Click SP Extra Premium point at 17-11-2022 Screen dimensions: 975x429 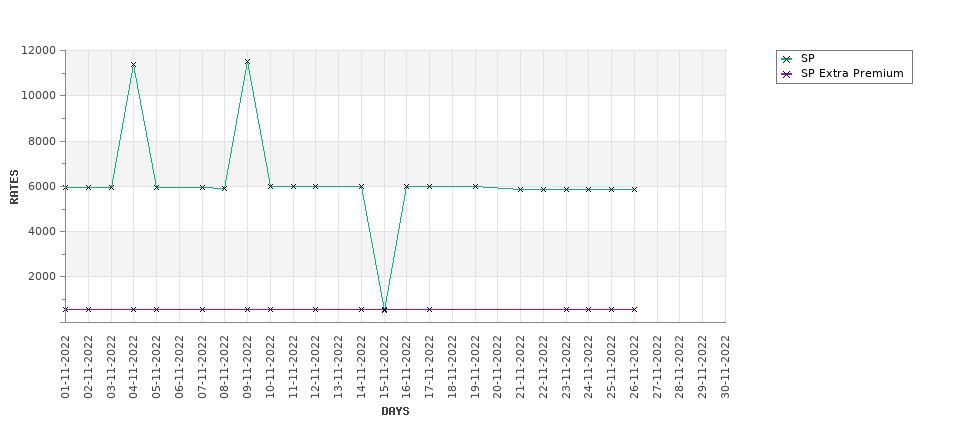click(x=429, y=310)
